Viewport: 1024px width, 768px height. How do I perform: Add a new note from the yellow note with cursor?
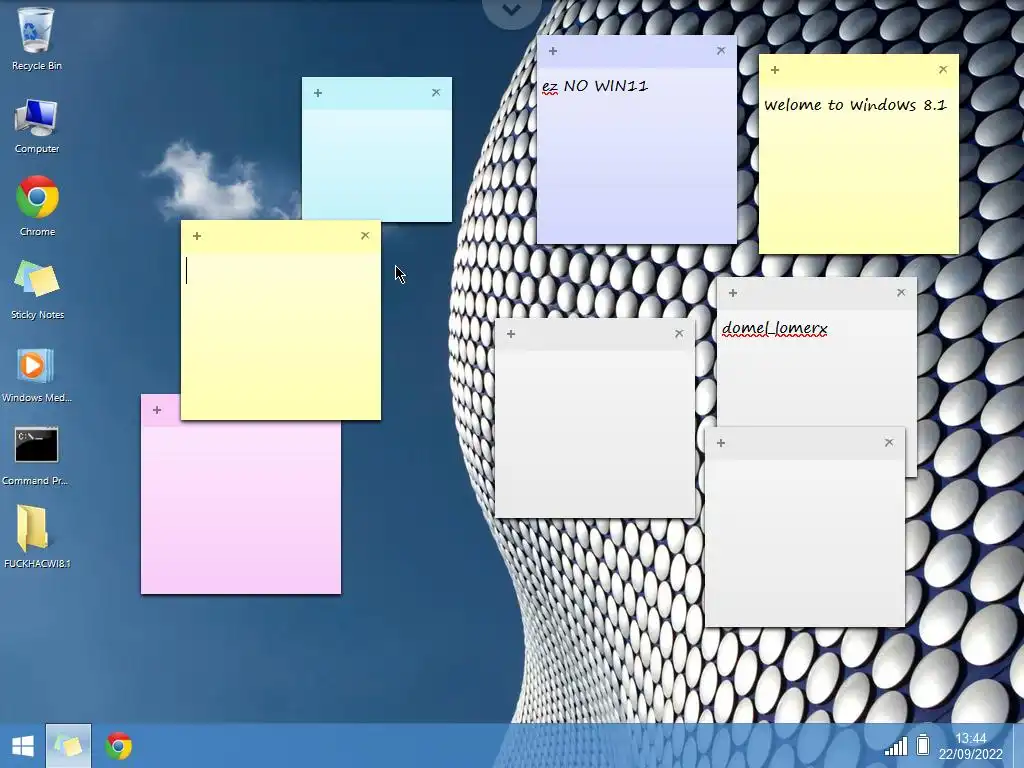[197, 236]
